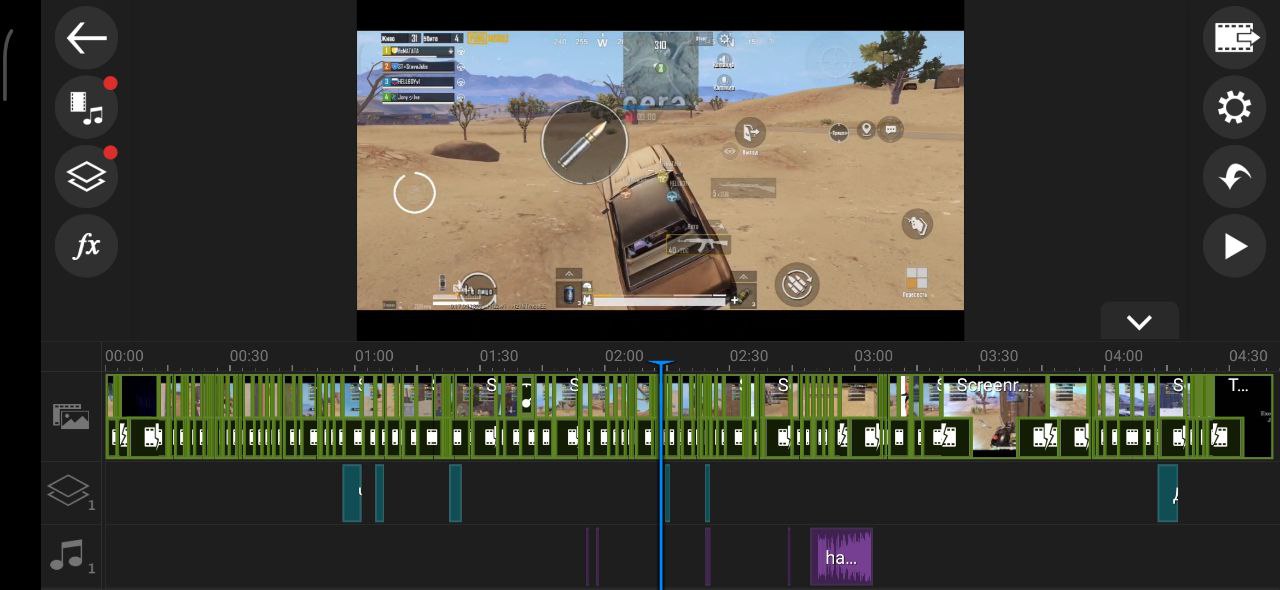Open the overlay layers panel
This screenshot has width=1280, height=590.
click(x=87, y=177)
